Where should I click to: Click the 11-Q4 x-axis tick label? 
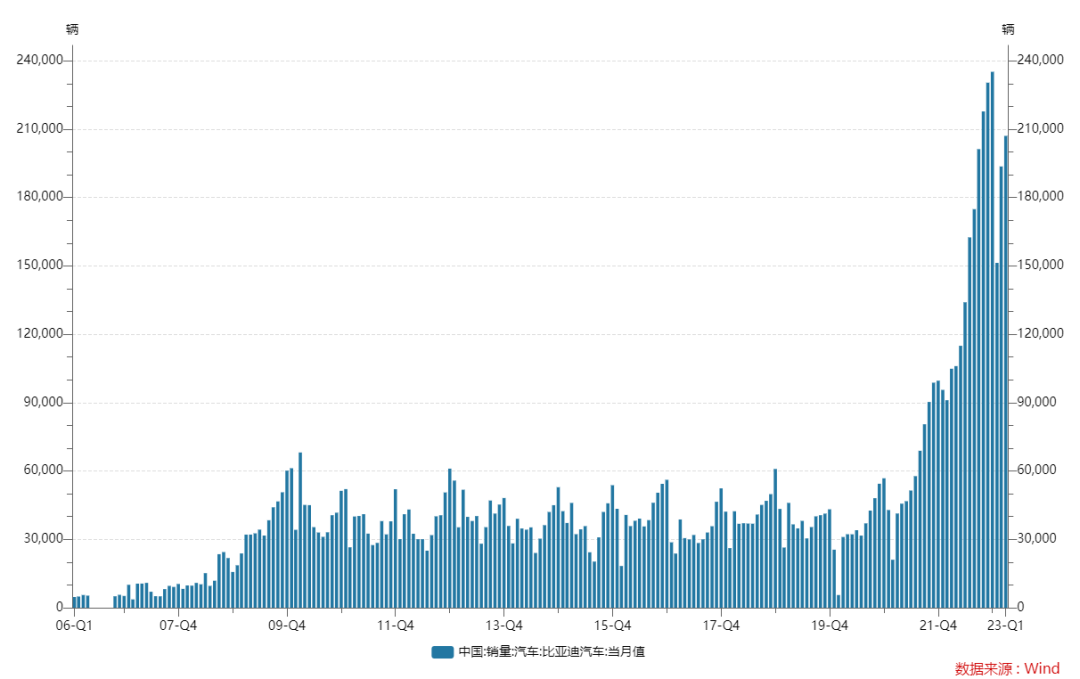coord(396,625)
